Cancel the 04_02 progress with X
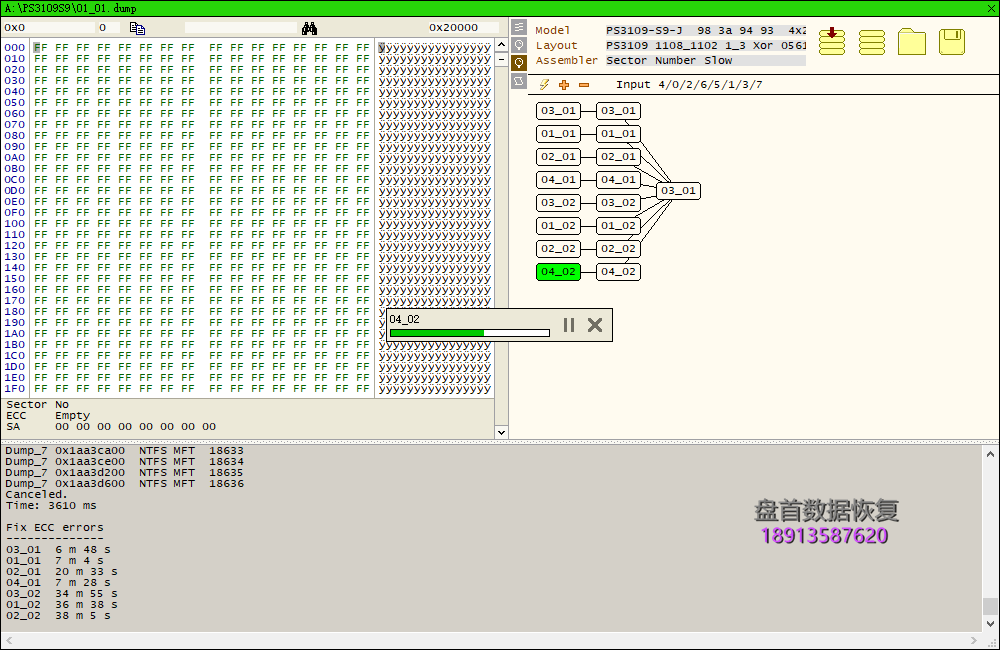This screenshot has width=1000, height=650. [595, 325]
